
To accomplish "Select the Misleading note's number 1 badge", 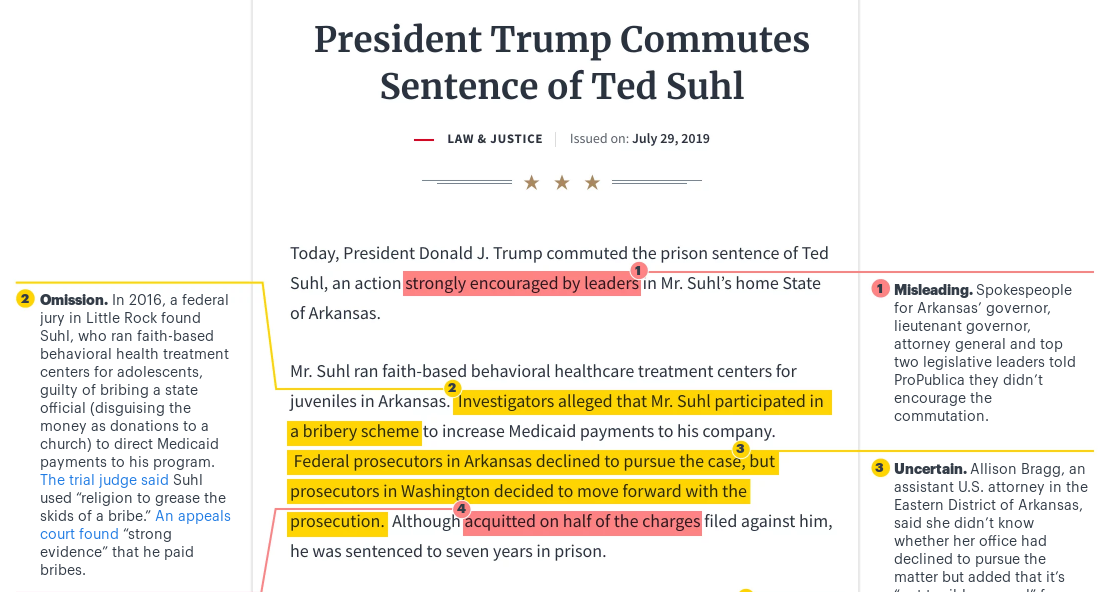I will tap(880, 289).
